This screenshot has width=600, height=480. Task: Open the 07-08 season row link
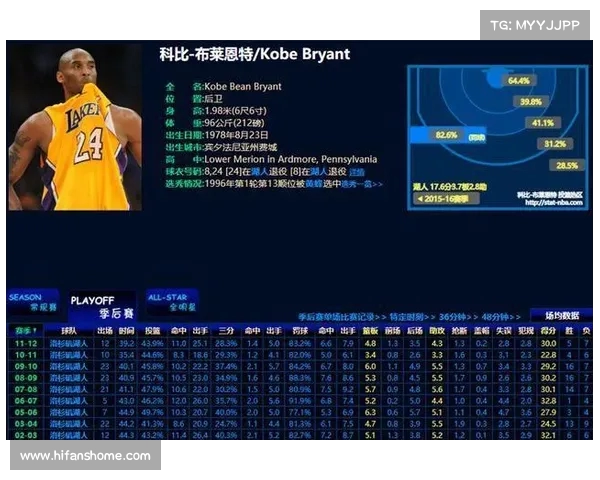coord(26,390)
